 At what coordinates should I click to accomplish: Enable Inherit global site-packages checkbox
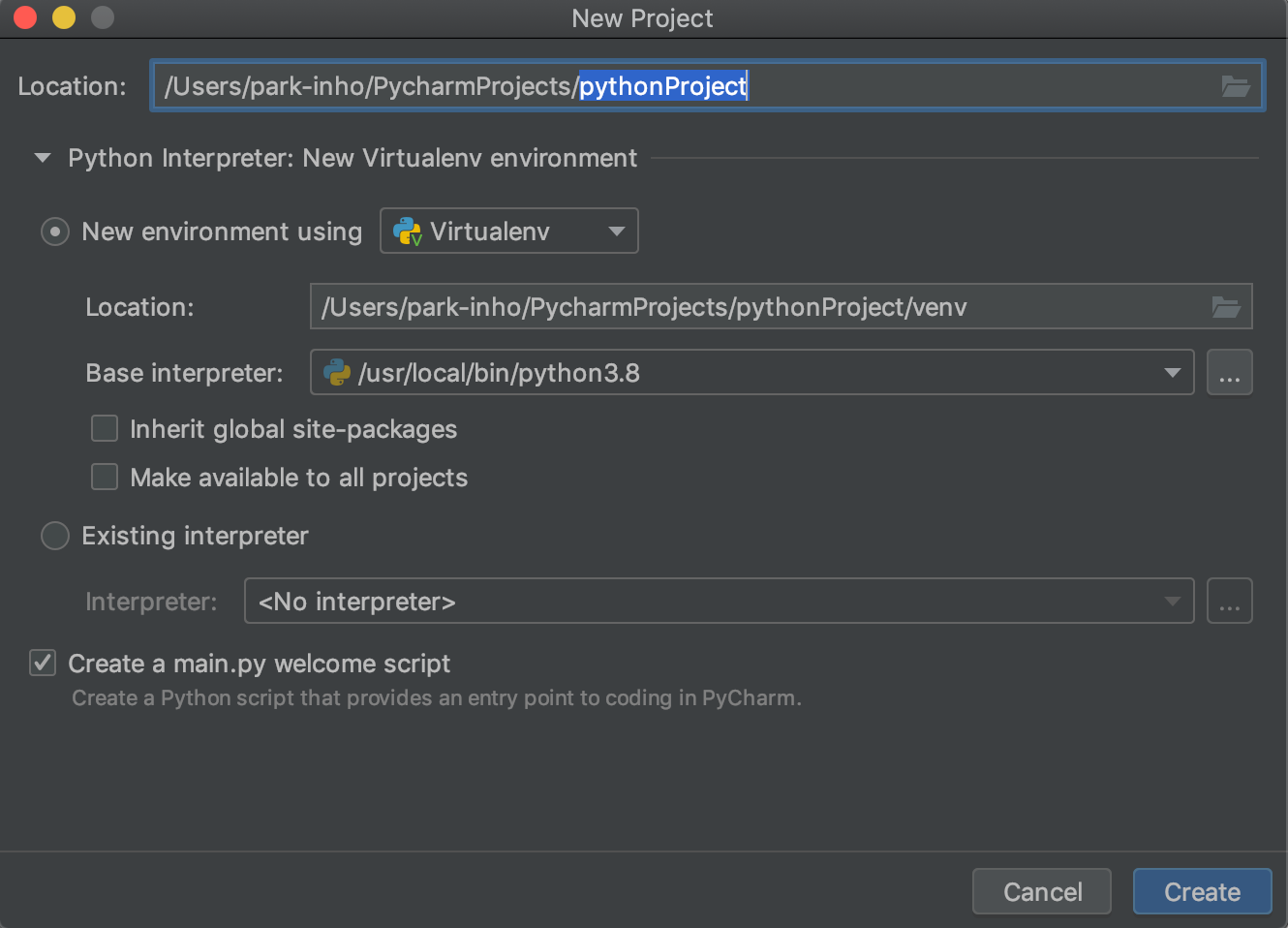pyautogui.click(x=105, y=428)
